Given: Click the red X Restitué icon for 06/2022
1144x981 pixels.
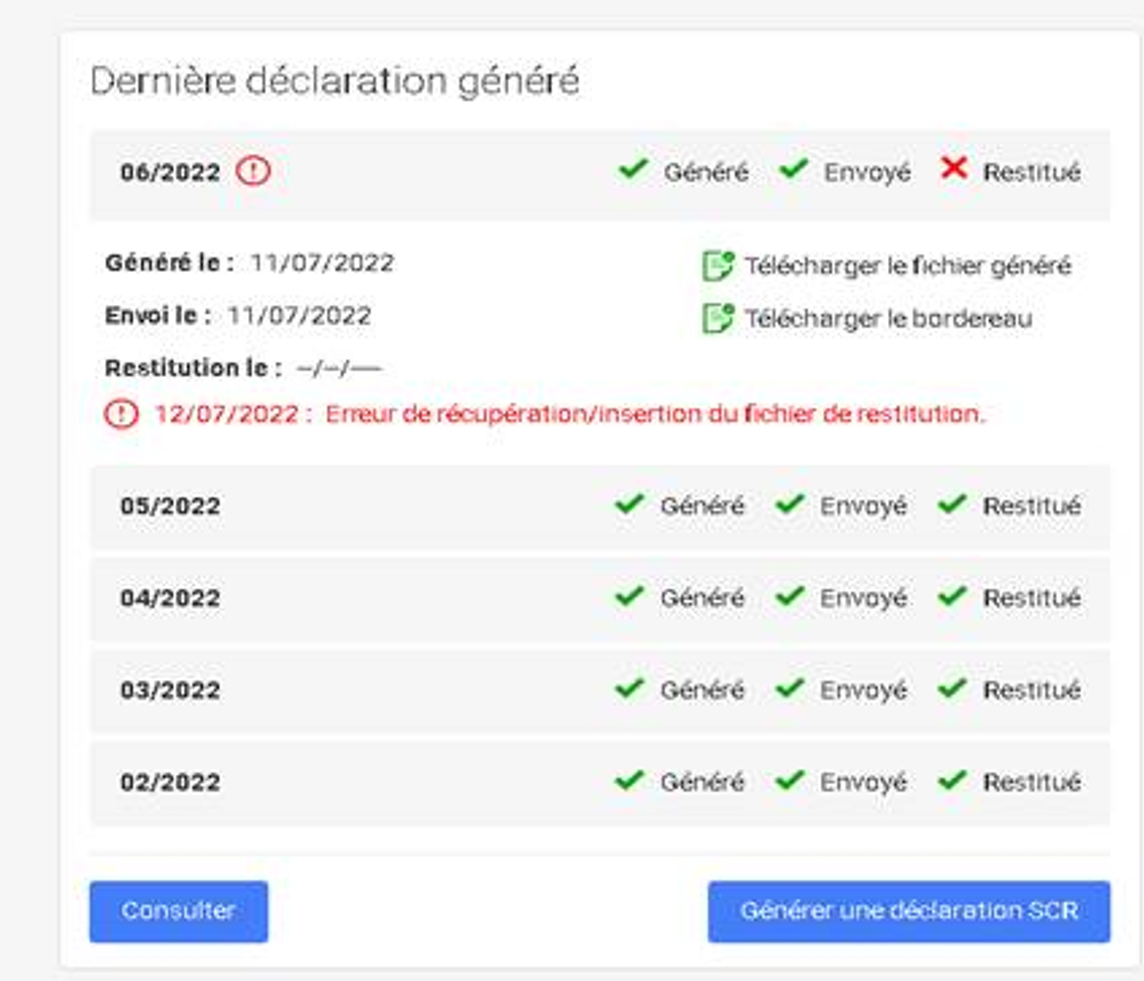Looking at the screenshot, I should click(954, 169).
